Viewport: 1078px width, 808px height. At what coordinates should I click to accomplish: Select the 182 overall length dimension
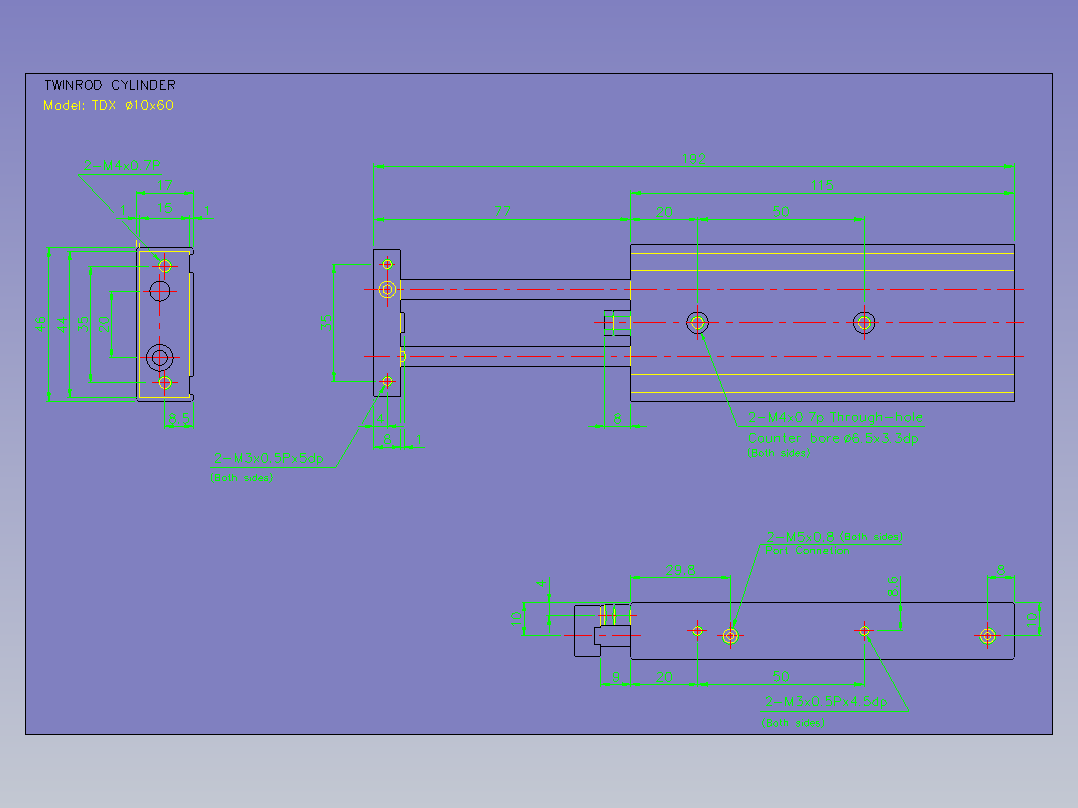(x=694, y=159)
